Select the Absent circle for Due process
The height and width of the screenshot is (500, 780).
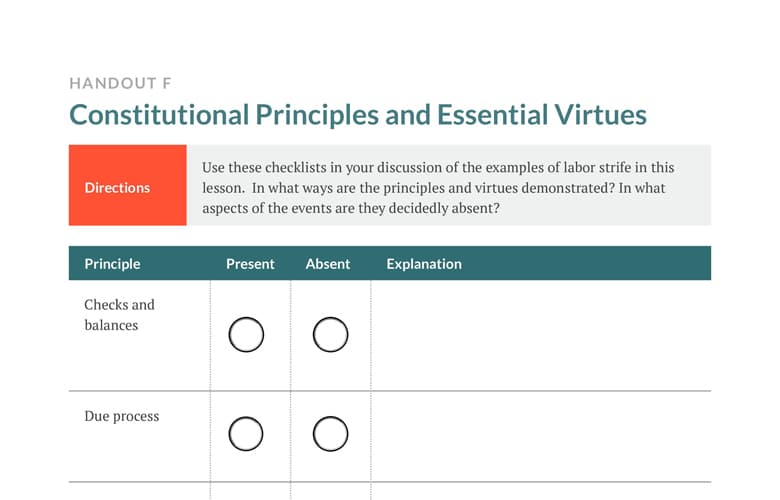pos(330,434)
